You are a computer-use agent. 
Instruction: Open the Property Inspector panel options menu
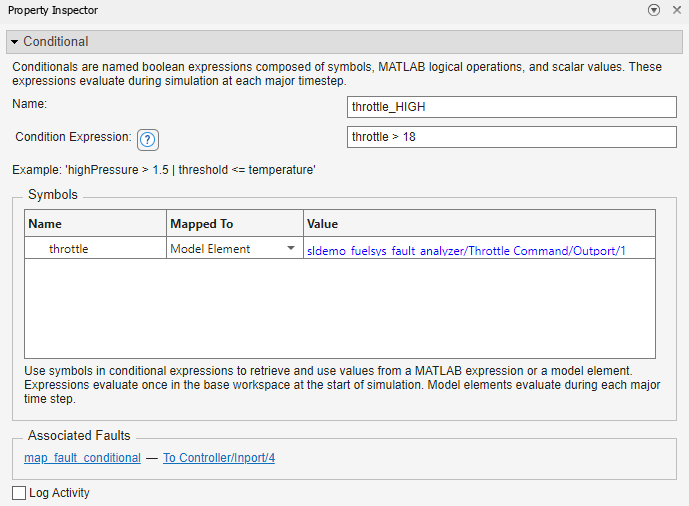[654, 10]
